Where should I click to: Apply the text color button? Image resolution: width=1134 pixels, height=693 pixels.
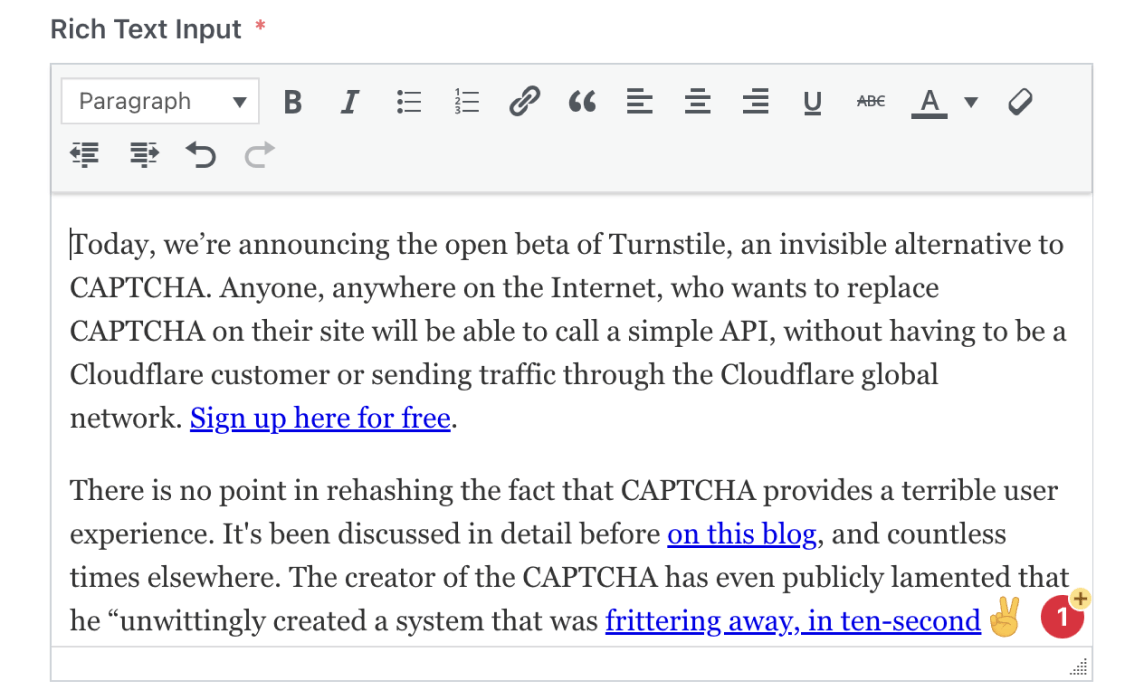pyautogui.click(x=930, y=102)
